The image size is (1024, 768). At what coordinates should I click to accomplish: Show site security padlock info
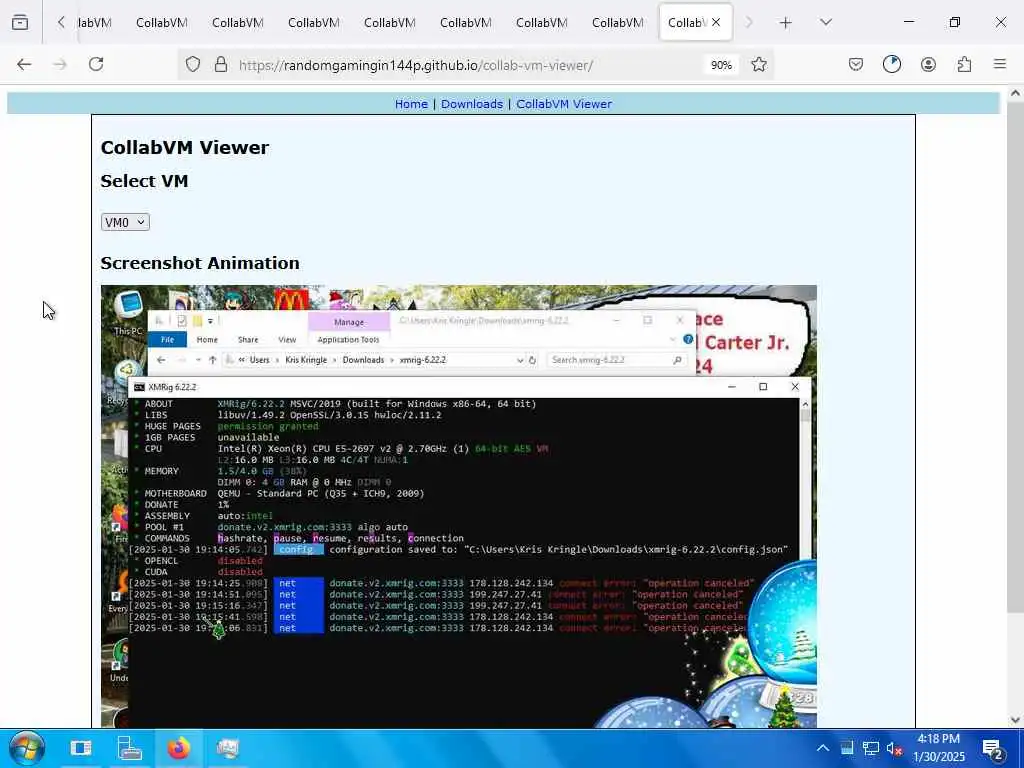221,64
